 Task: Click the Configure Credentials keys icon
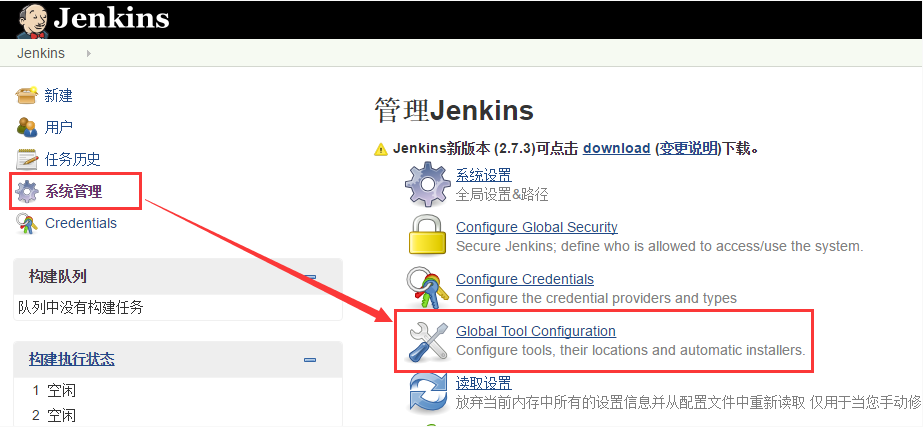pos(427,288)
